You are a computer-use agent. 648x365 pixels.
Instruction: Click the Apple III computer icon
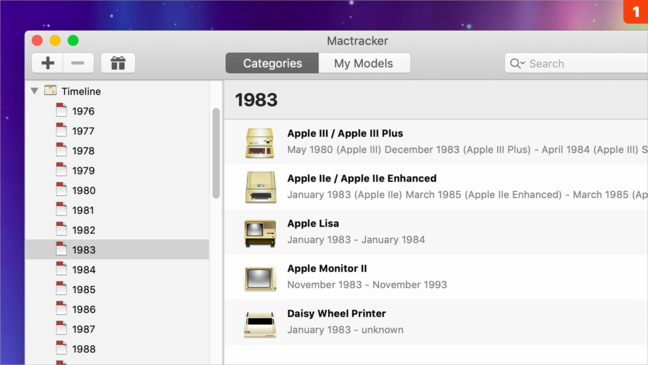point(260,143)
